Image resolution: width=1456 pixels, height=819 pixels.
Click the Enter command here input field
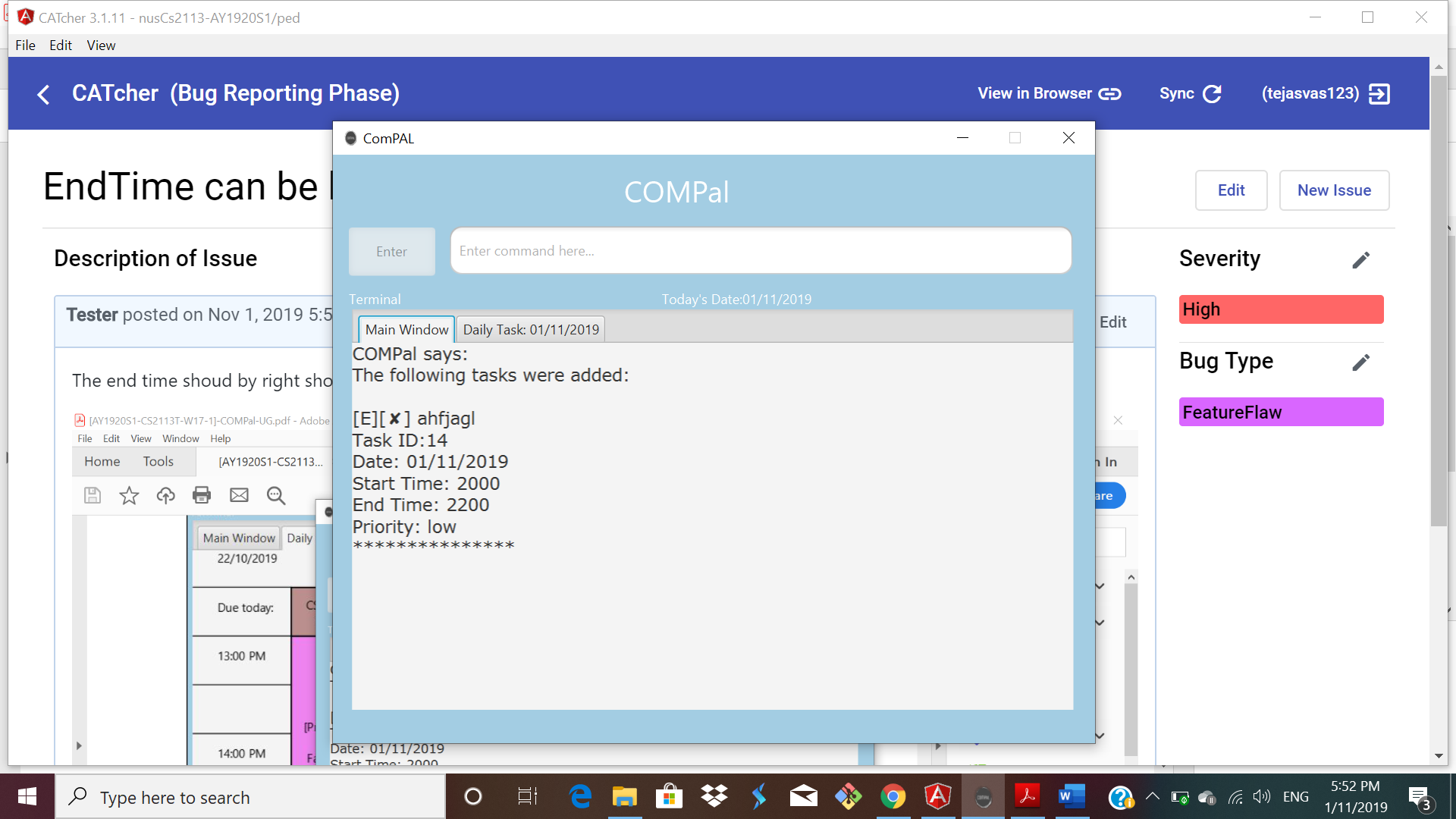760,251
